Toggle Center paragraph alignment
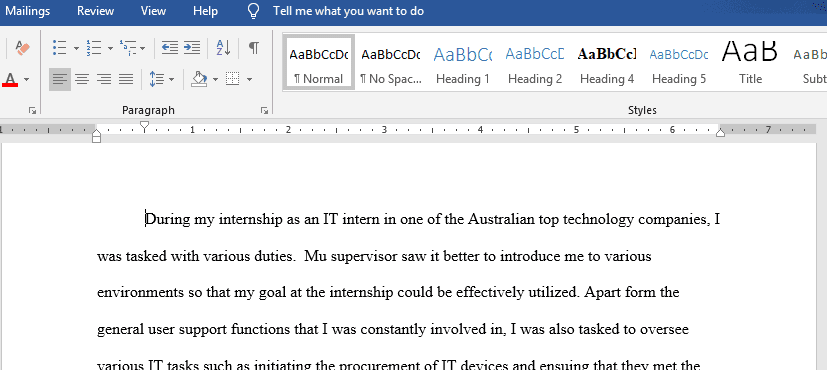This screenshot has height=370, width=827. (82, 80)
